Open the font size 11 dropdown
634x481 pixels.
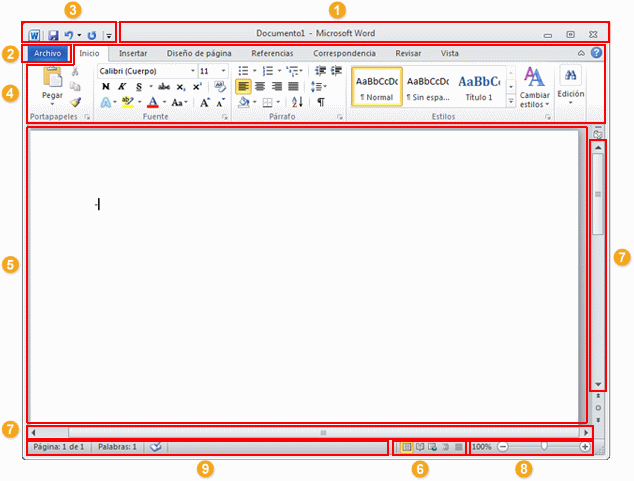click(x=223, y=71)
